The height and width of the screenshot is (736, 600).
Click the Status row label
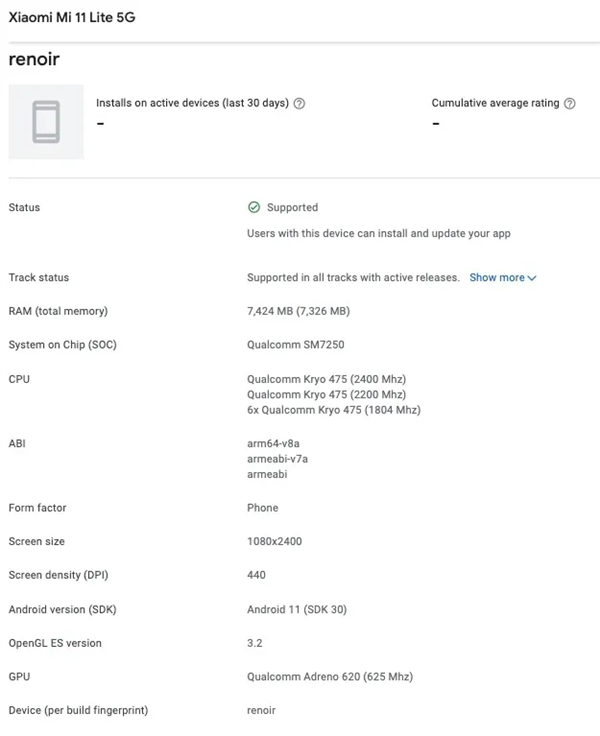(x=24, y=208)
